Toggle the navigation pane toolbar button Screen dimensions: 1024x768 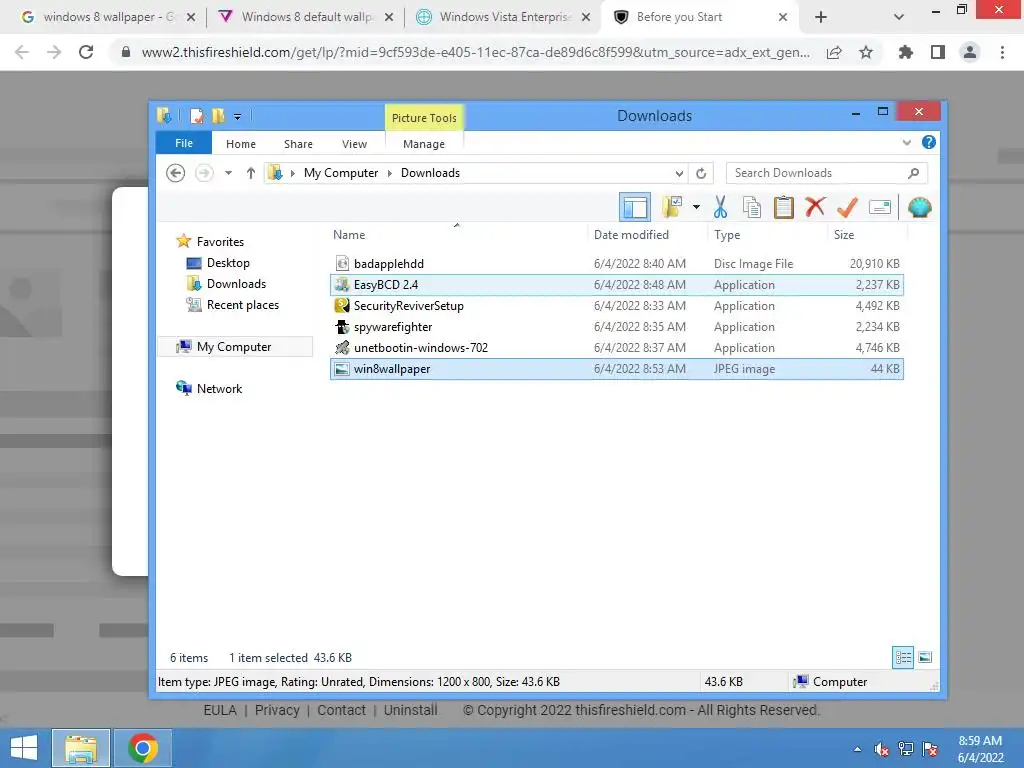(x=634, y=208)
